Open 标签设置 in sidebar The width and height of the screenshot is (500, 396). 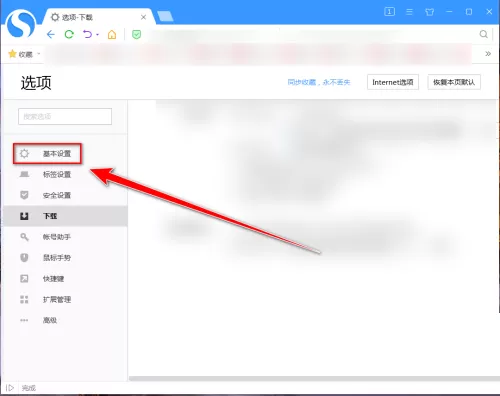coord(65,174)
